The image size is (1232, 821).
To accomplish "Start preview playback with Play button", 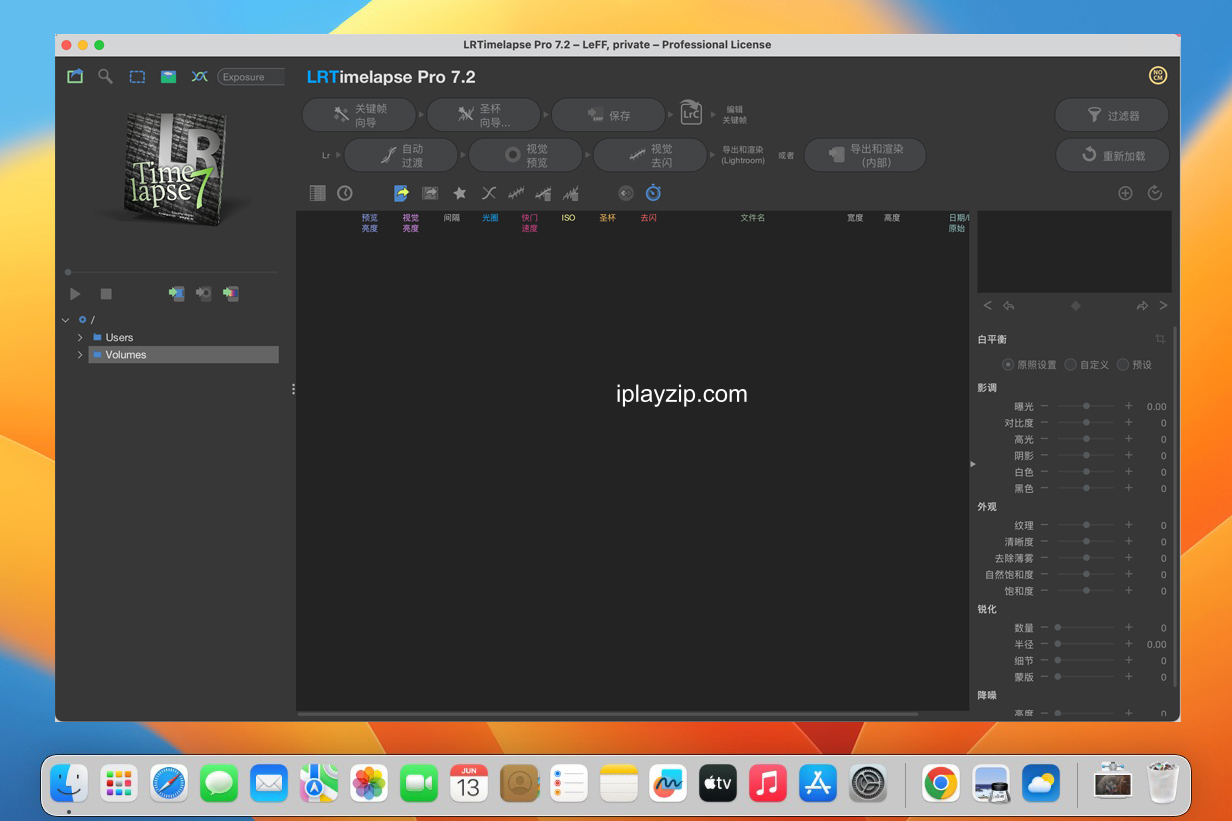I will pos(75,294).
